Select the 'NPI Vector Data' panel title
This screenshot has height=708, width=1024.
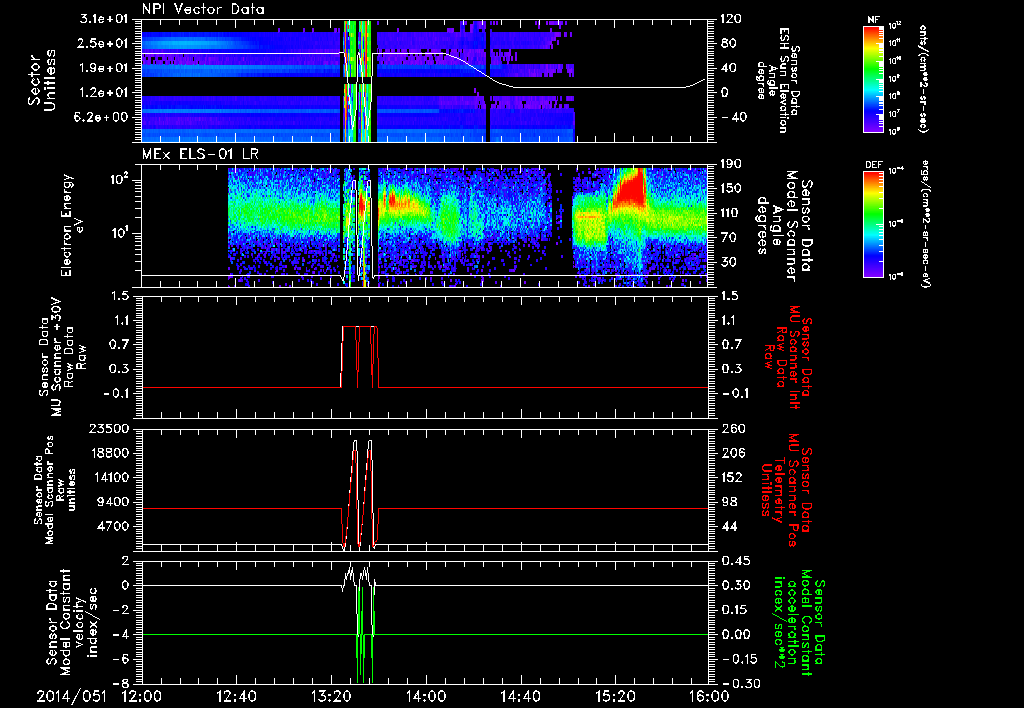(x=204, y=9)
